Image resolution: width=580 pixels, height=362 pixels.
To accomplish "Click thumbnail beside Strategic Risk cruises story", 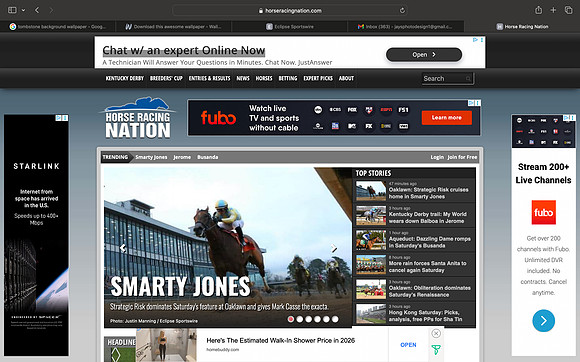I will [x=371, y=191].
